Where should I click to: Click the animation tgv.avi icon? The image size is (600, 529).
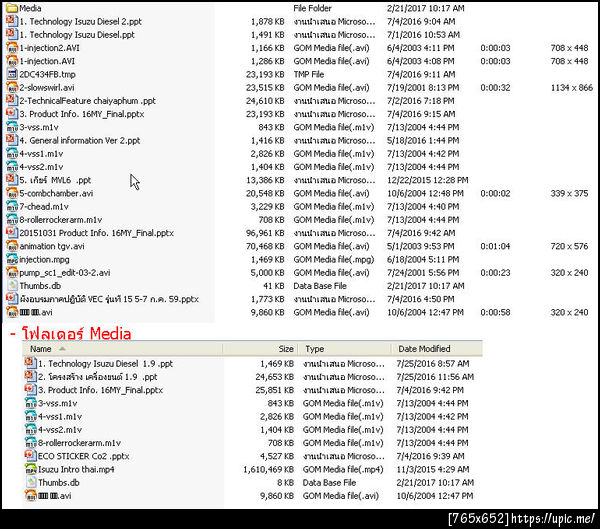[x=12, y=246]
